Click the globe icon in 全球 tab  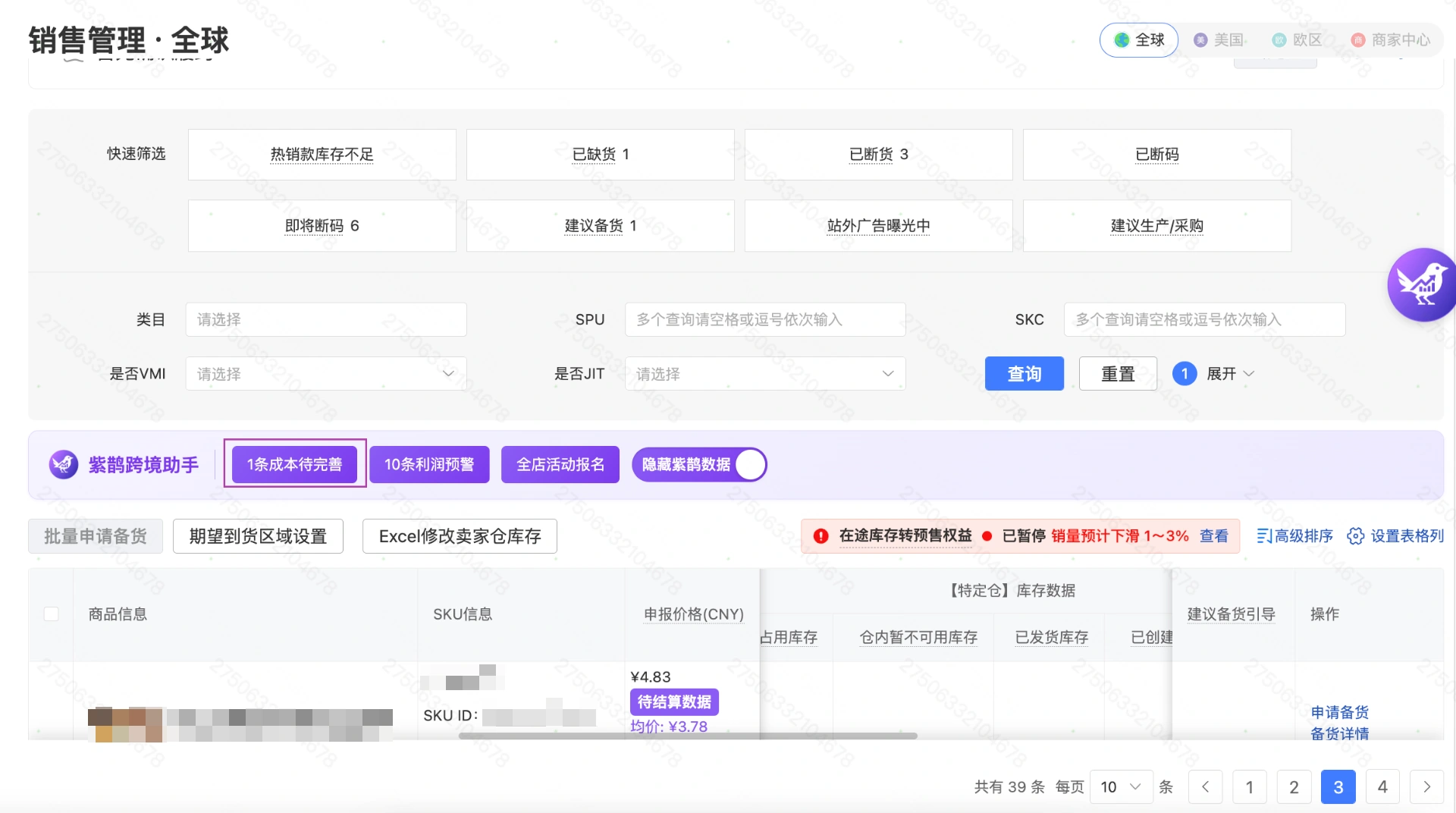[x=1122, y=40]
